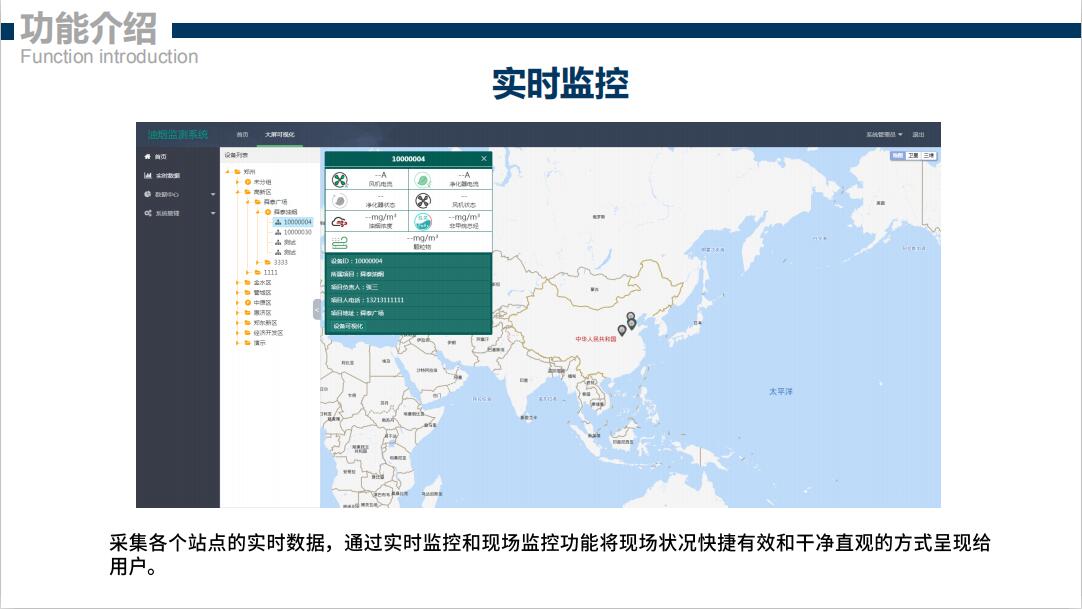This screenshot has width=1082, height=609.
Task: Click the red smoke concentration cloud icon
Action: pyautogui.click(x=340, y=221)
